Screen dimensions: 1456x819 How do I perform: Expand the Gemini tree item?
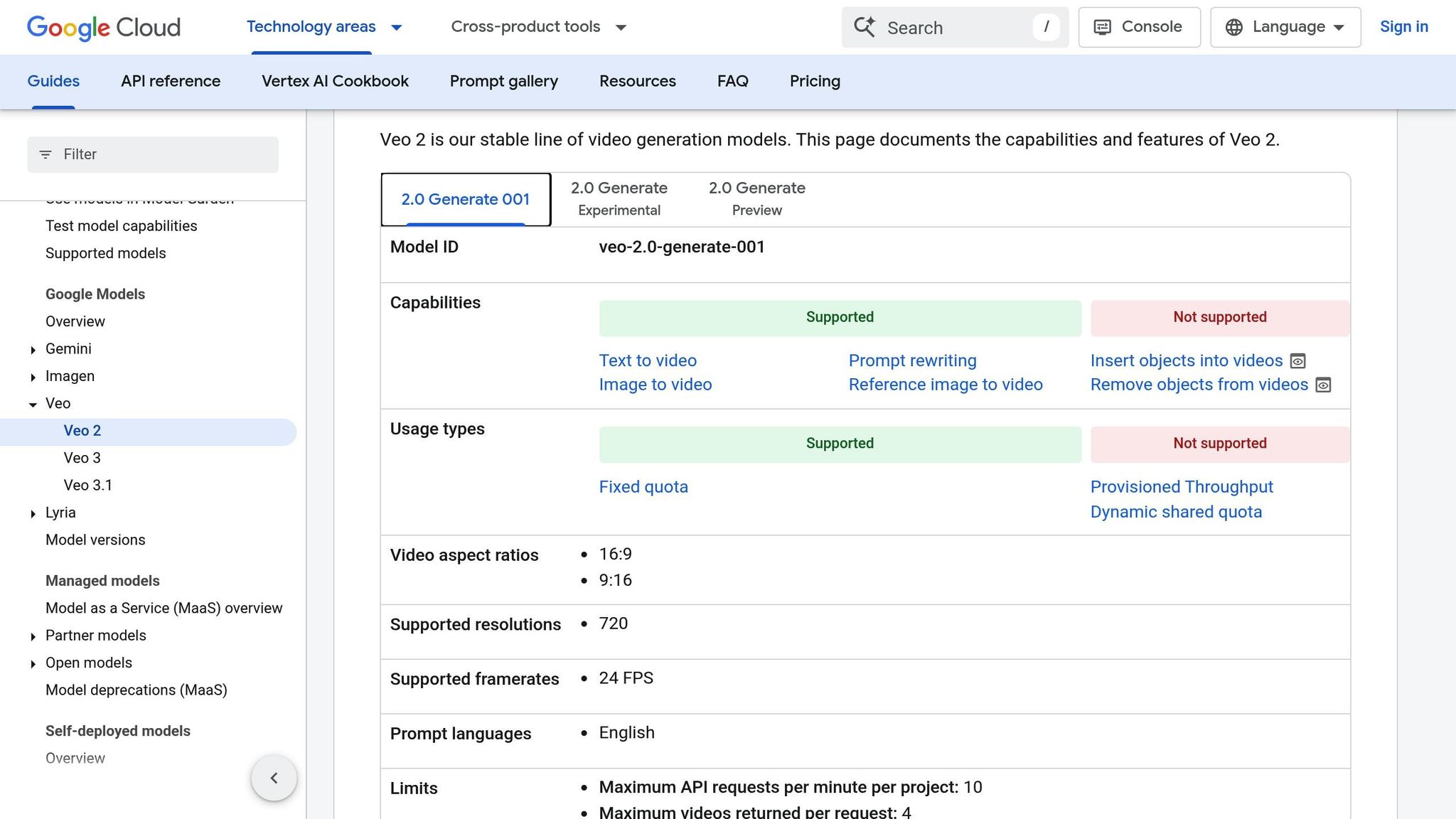(x=33, y=350)
